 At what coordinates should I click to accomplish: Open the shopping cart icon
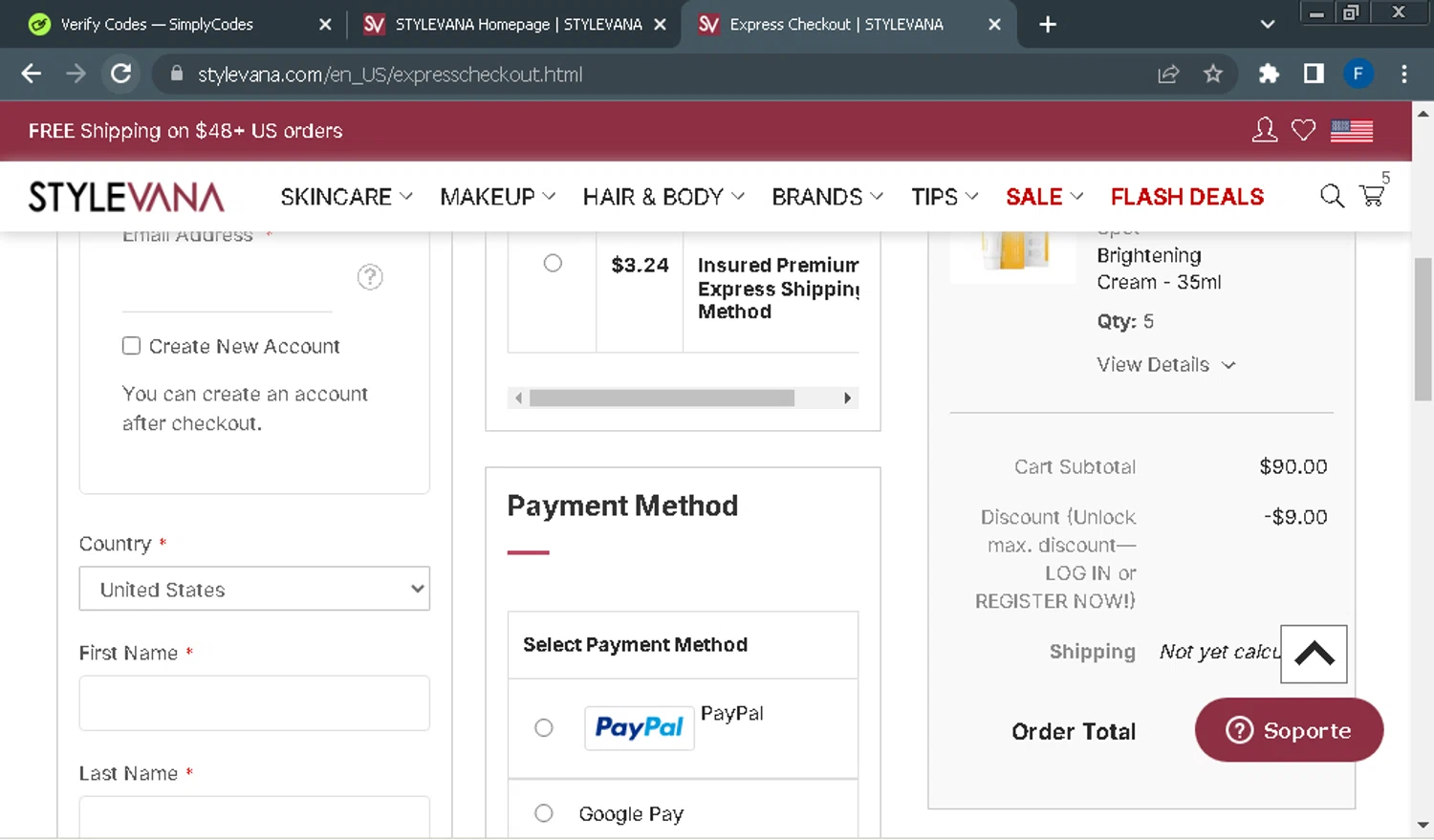tap(1374, 193)
